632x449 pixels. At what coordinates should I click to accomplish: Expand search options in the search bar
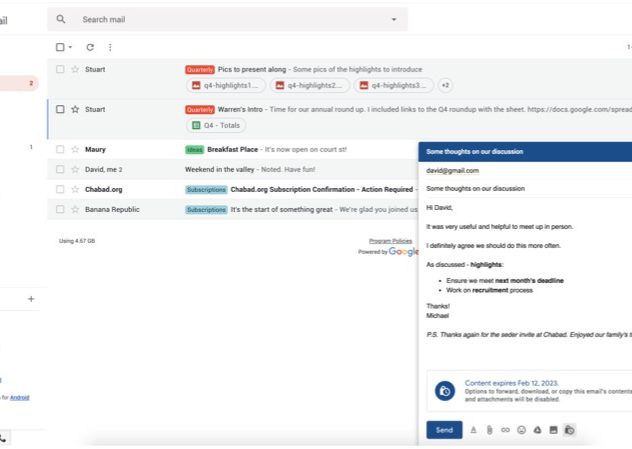coord(394,19)
